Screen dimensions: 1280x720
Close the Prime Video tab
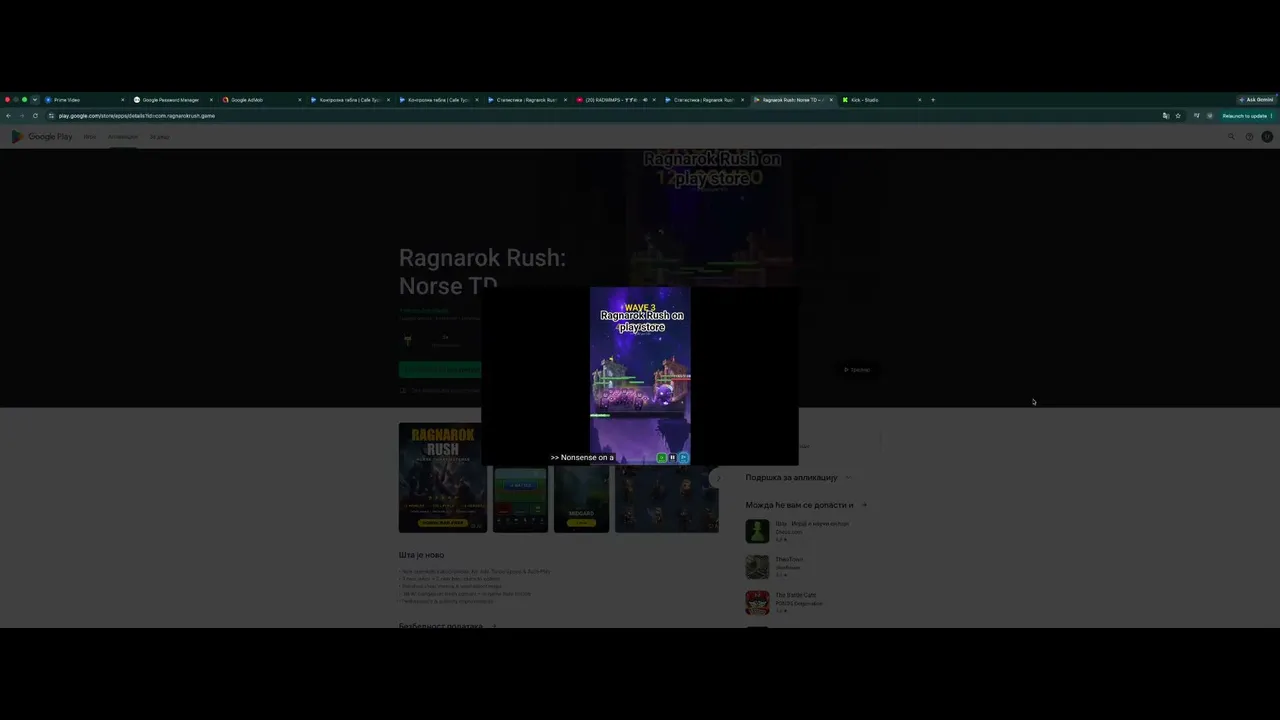pyautogui.click(x=123, y=100)
